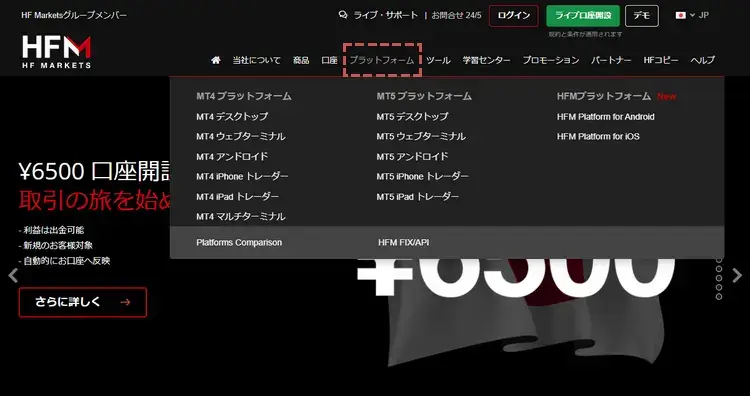
Task: Select MT5 デスクトップ
Action: pos(412,117)
